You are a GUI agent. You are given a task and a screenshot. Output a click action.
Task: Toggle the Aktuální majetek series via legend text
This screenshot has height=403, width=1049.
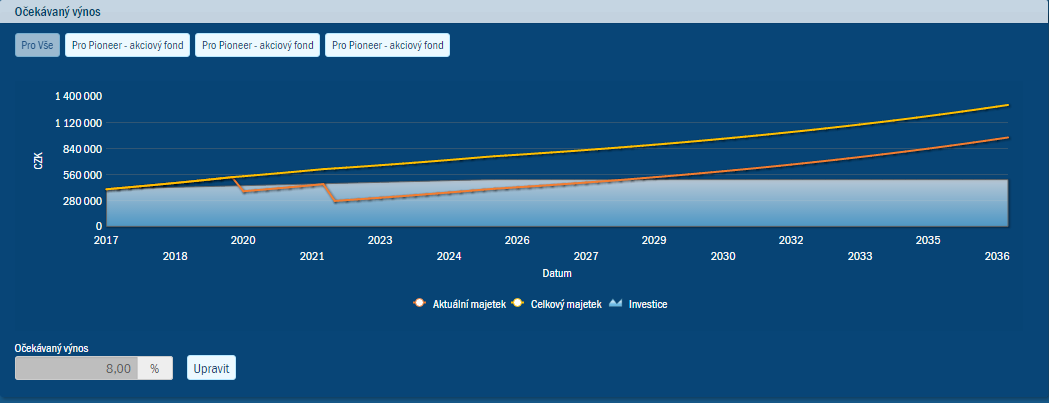coord(468,303)
